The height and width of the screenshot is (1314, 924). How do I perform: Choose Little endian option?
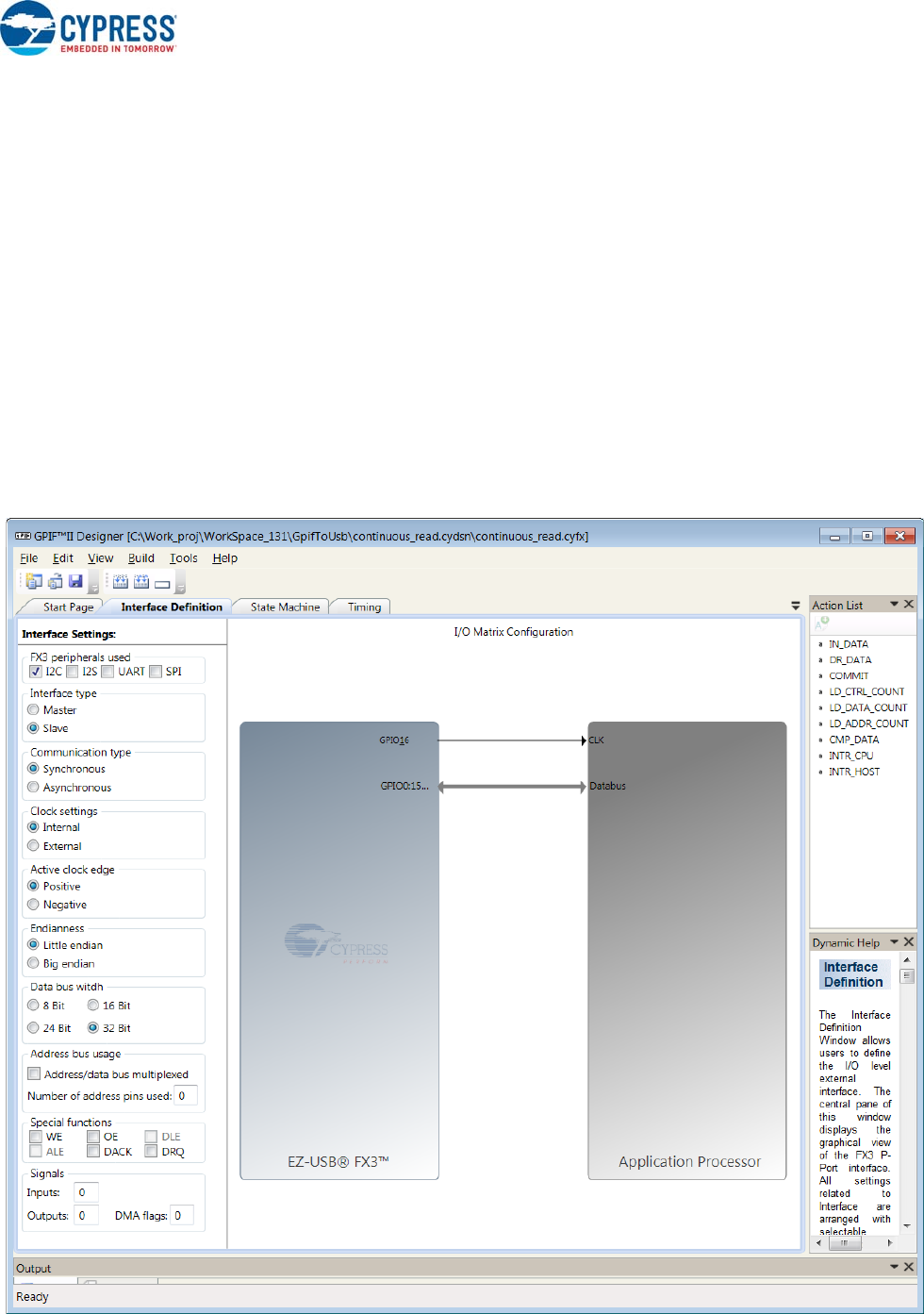[34, 945]
